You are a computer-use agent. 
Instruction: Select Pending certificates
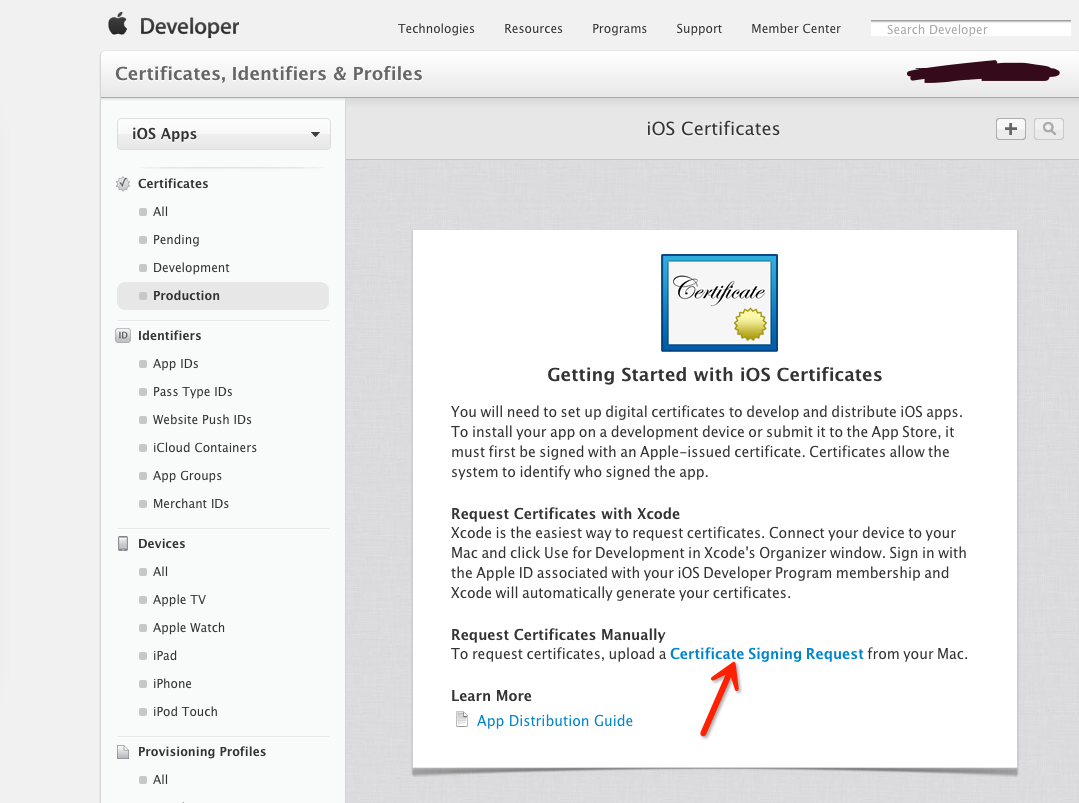click(176, 239)
